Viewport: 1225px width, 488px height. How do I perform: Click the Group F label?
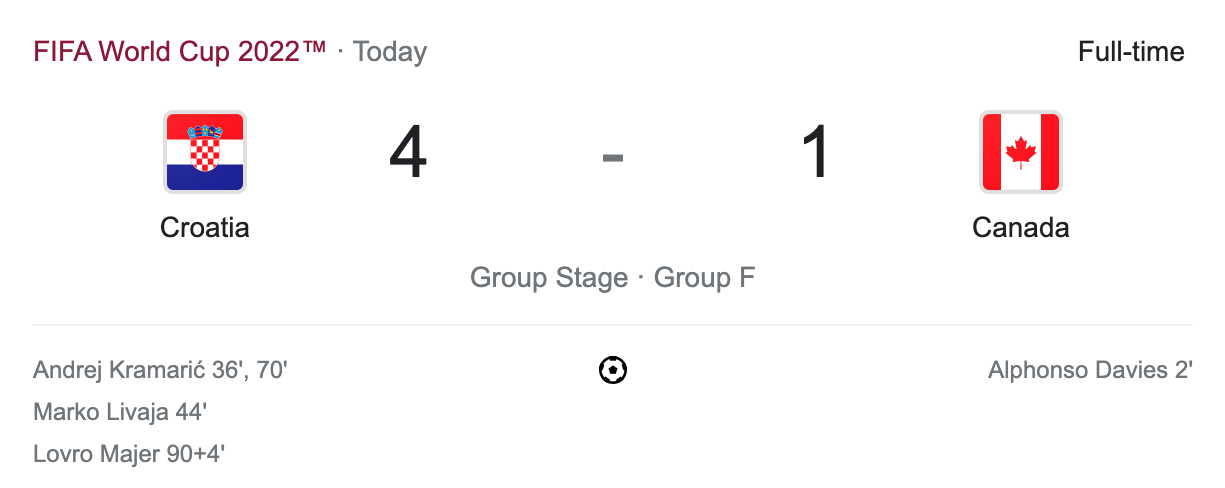pyautogui.click(x=704, y=277)
